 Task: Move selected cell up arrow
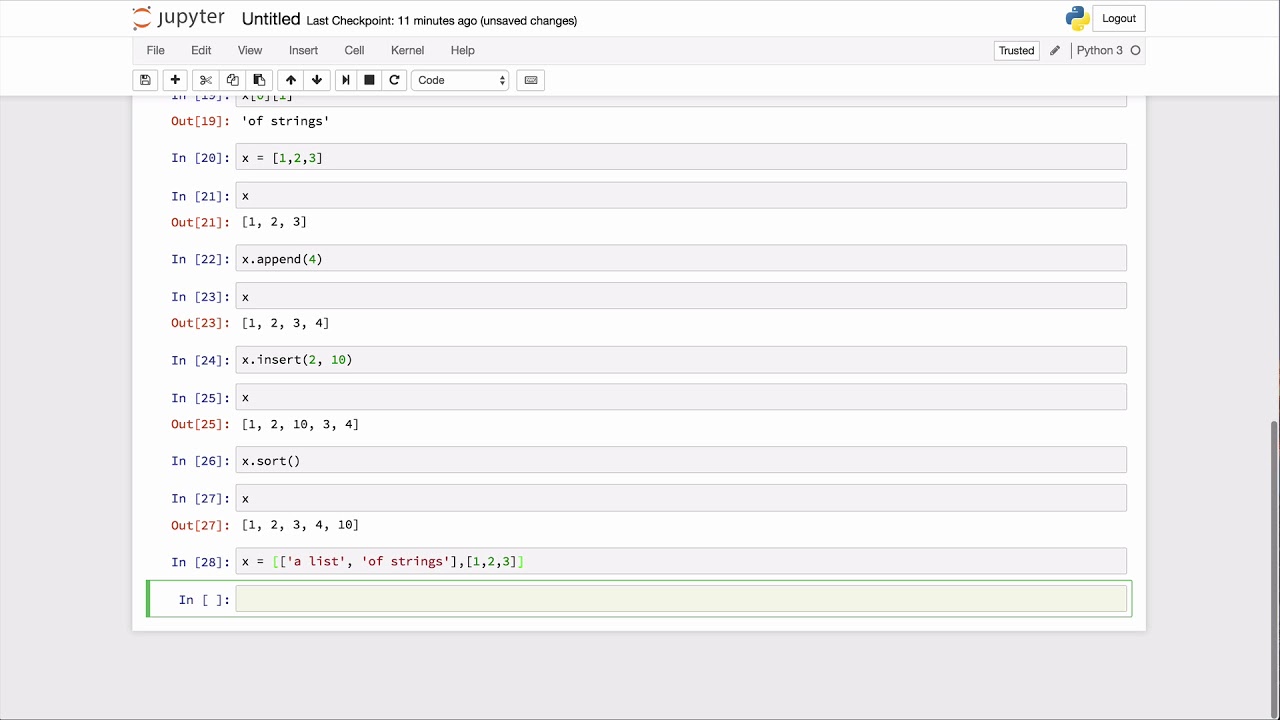(x=291, y=80)
